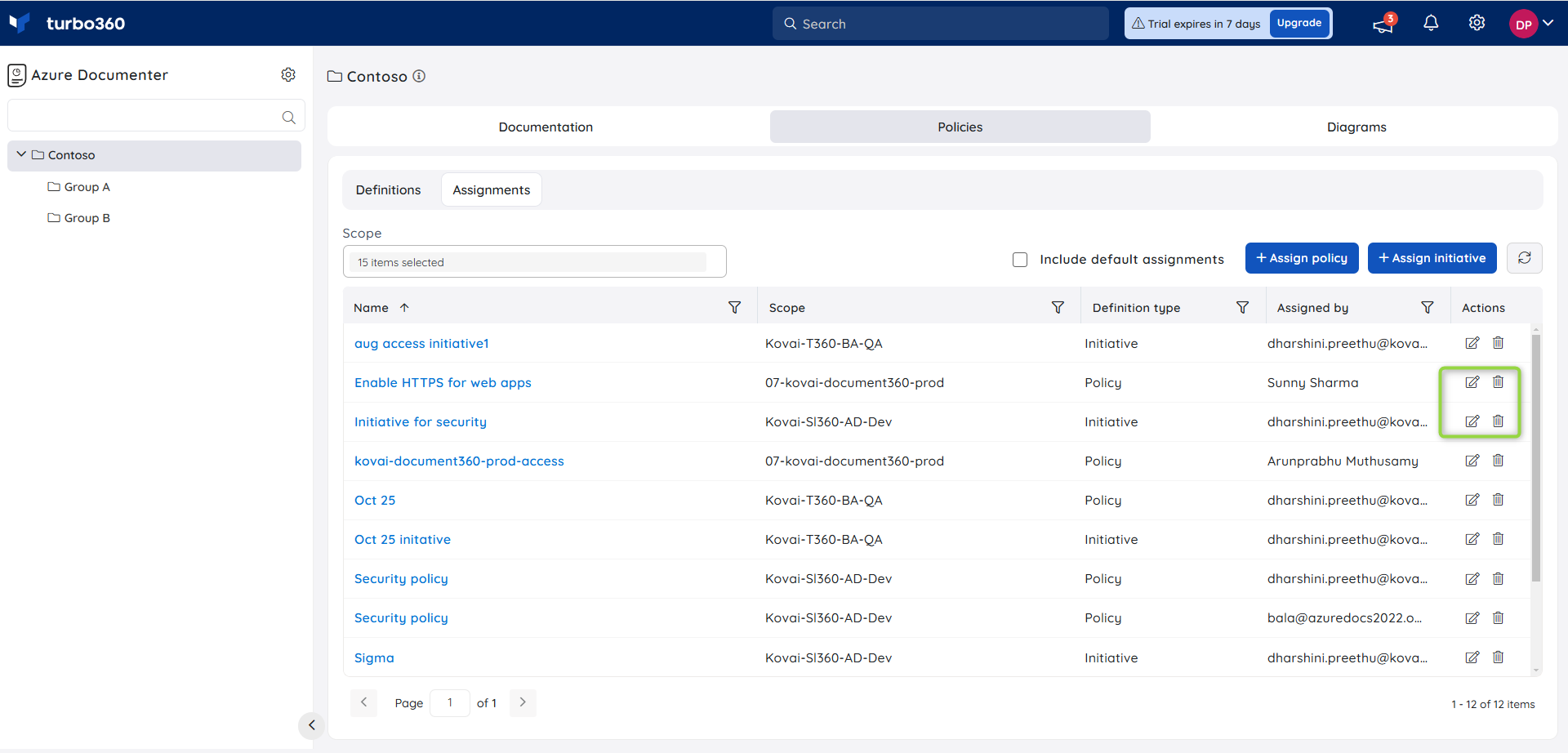Click the table vertical scrollbar
The image size is (1568, 753).
click(1535, 457)
